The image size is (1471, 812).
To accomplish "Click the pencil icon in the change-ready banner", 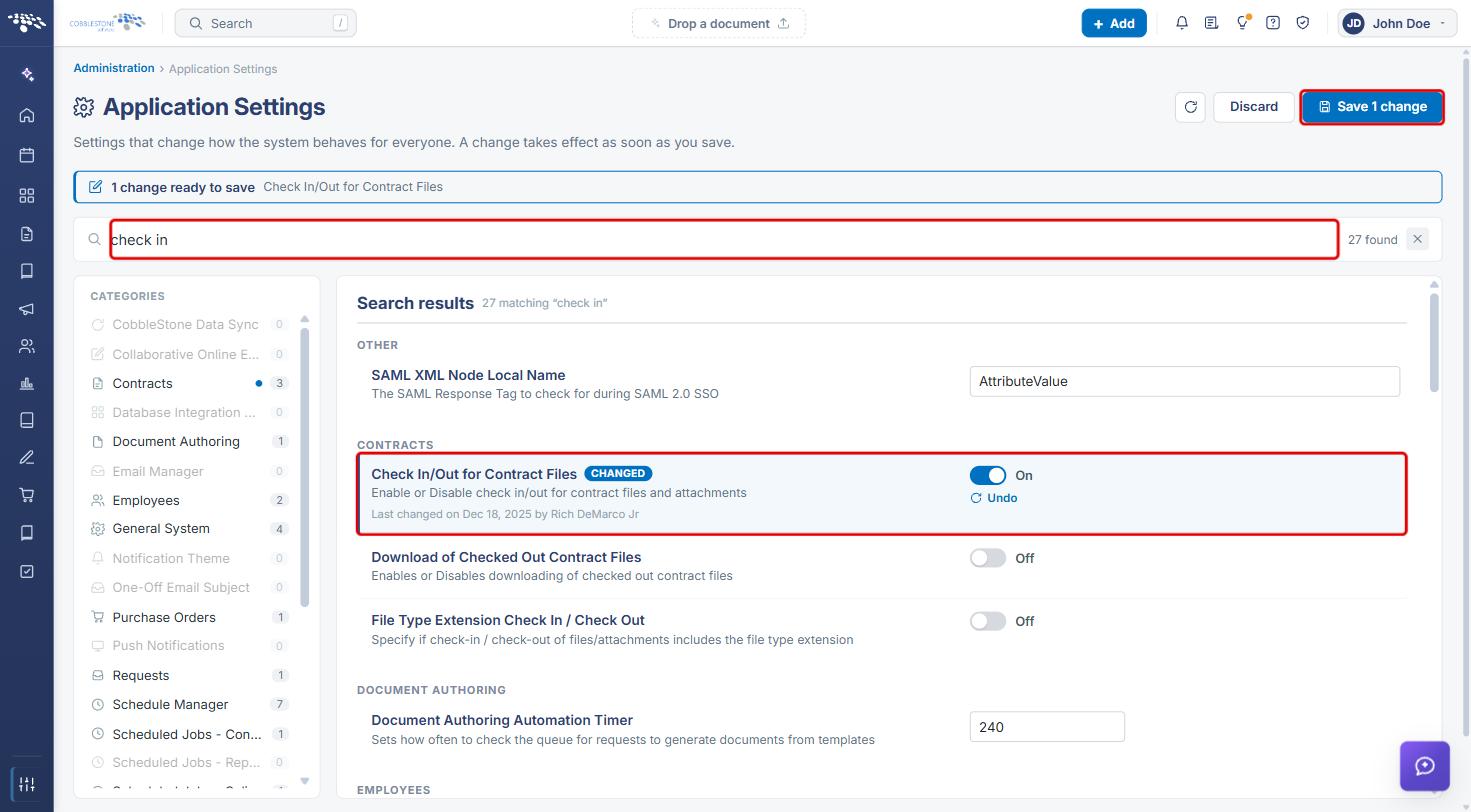I will (x=95, y=187).
